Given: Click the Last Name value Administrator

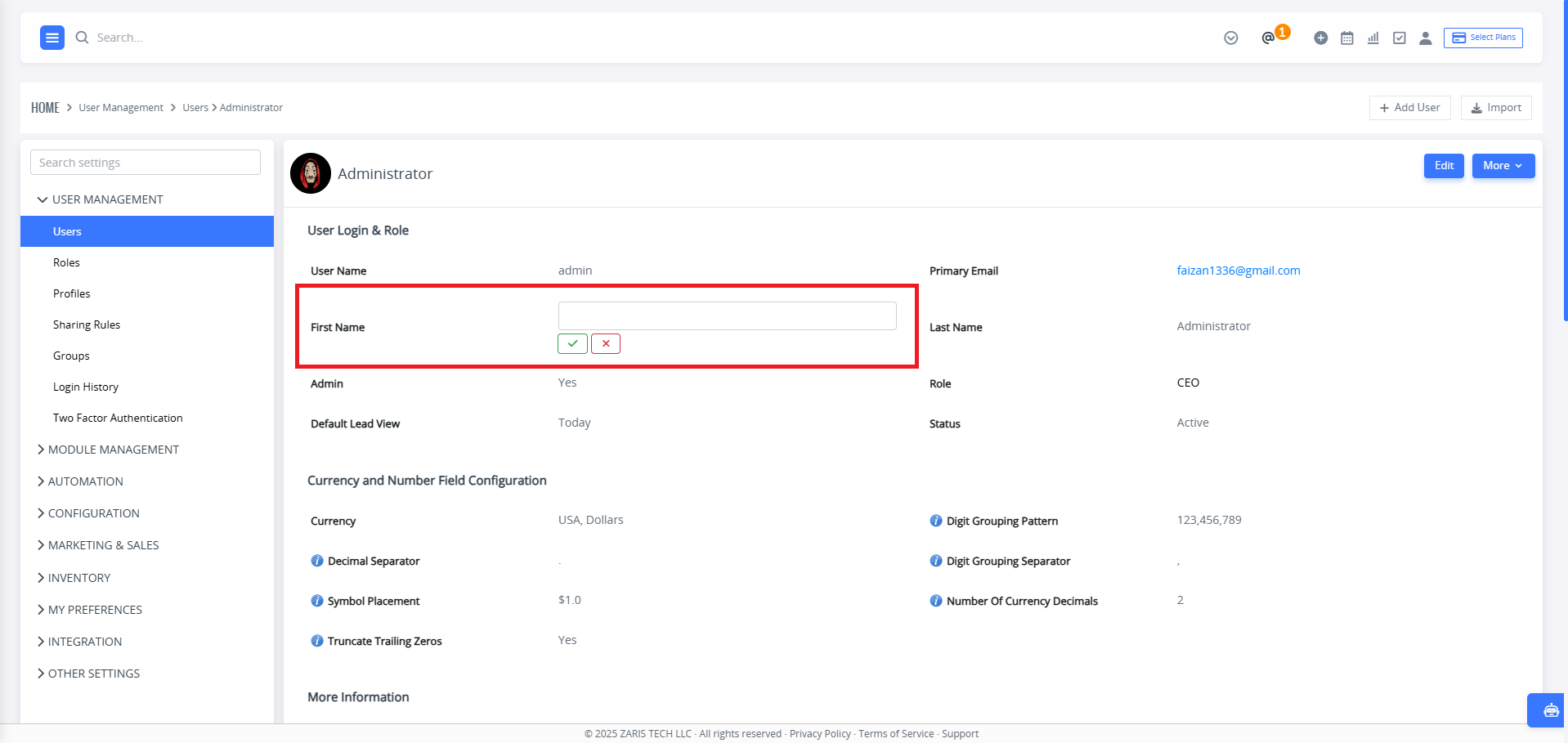Looking at the screenshot, I should [1214, 326].
